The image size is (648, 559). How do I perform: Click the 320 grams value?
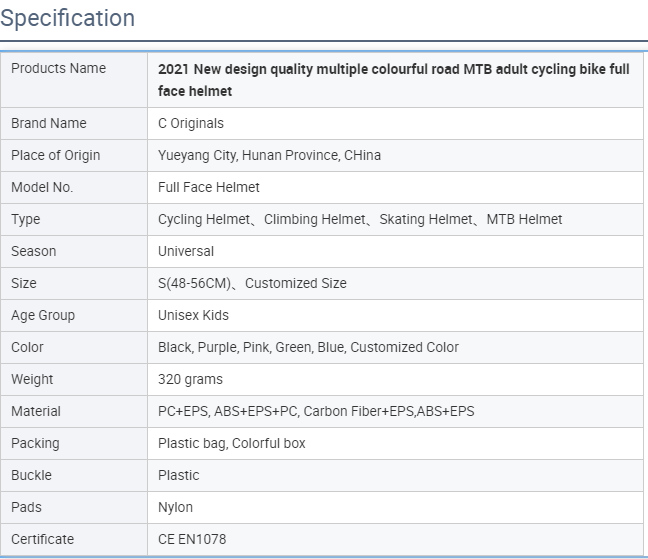click(x=190, y=379)
